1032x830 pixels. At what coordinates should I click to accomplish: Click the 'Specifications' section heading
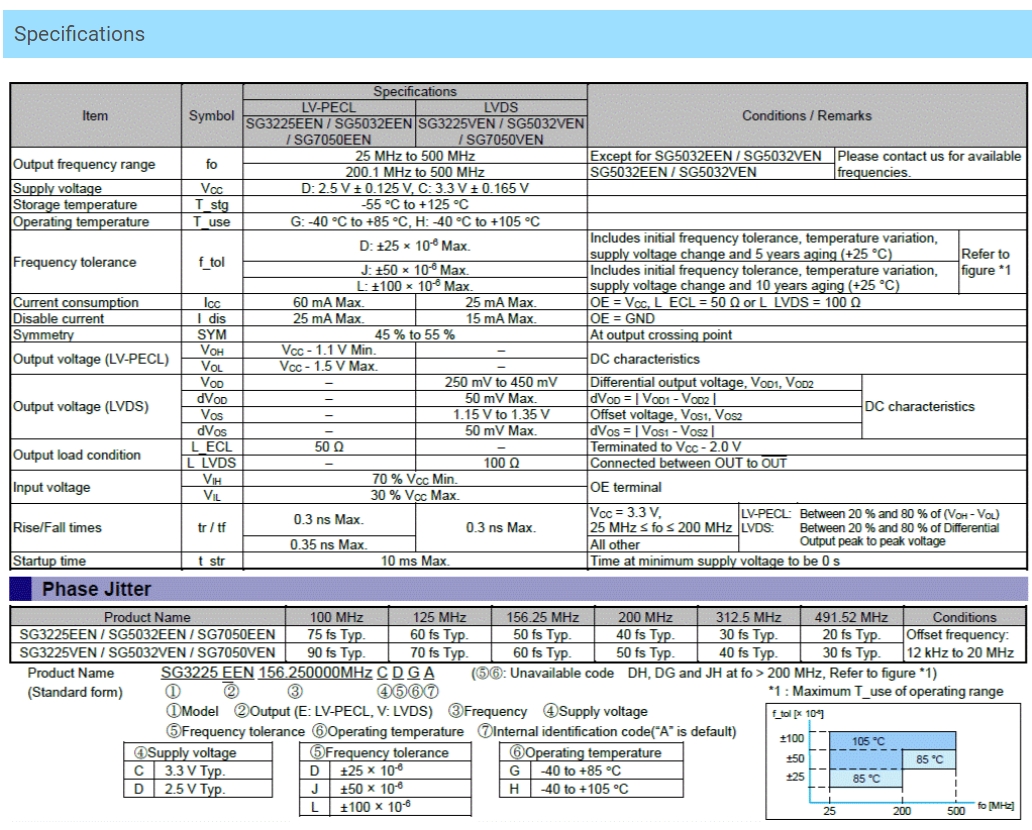point(80,34)
